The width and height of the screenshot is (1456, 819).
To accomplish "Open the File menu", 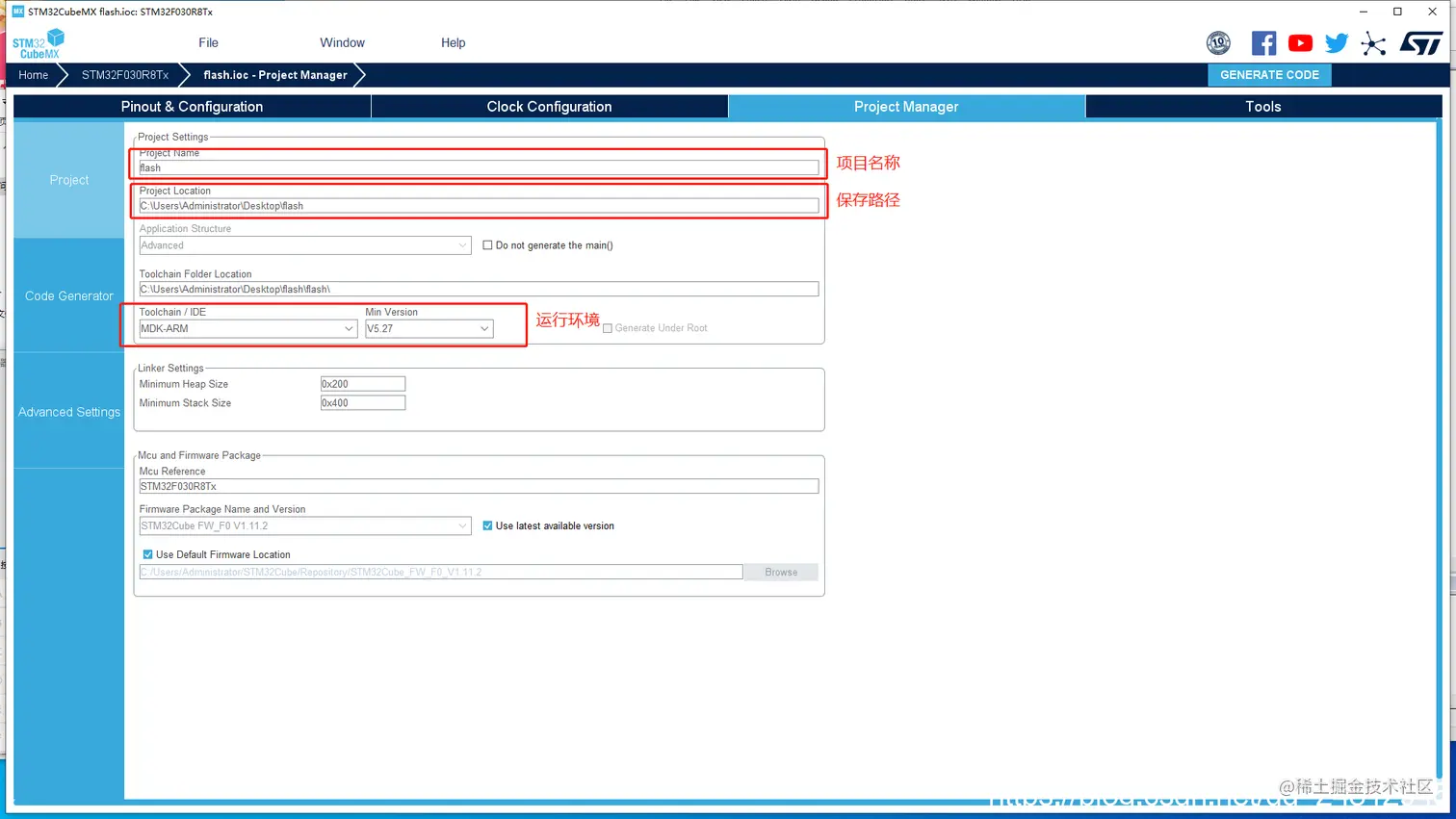I will (208, 42).
